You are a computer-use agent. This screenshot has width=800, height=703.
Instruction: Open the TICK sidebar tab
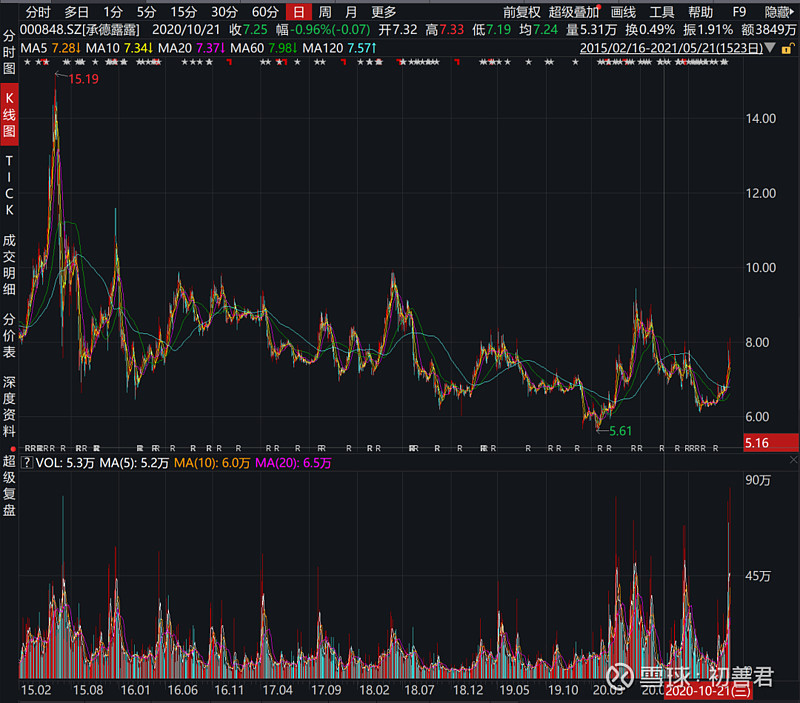point(9,185)
